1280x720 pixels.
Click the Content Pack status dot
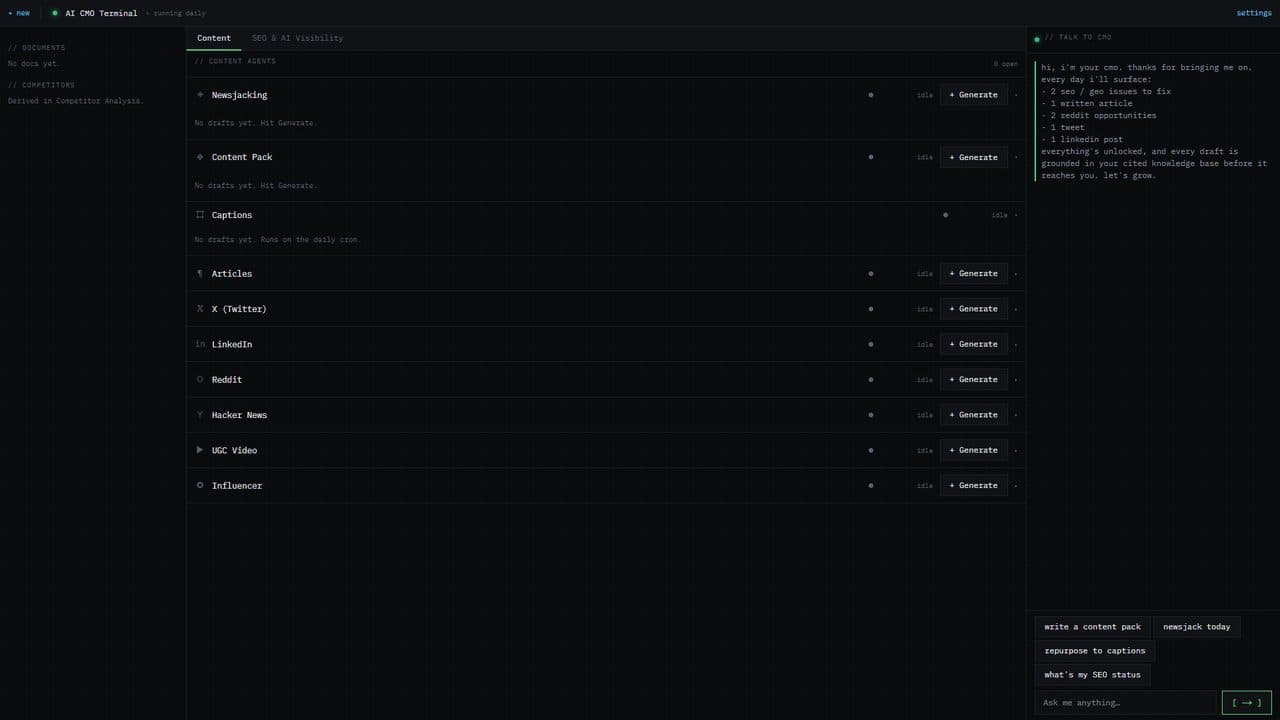[870, 157]
